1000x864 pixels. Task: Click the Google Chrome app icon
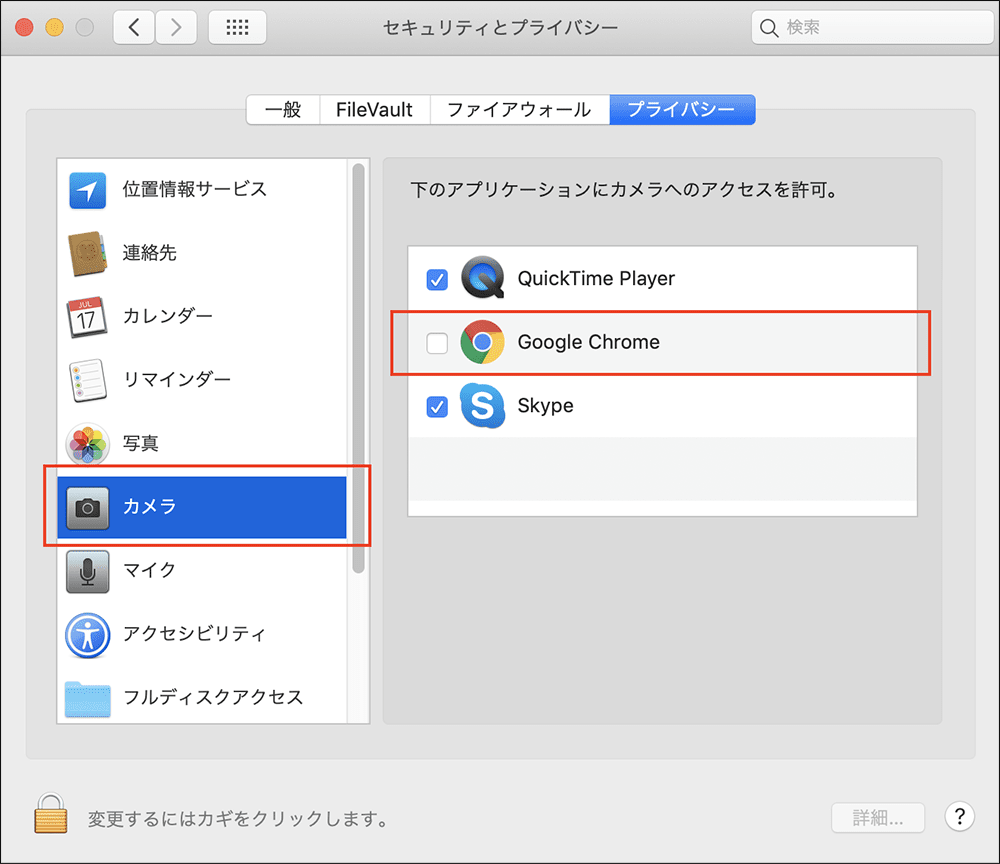pos(483,342)
